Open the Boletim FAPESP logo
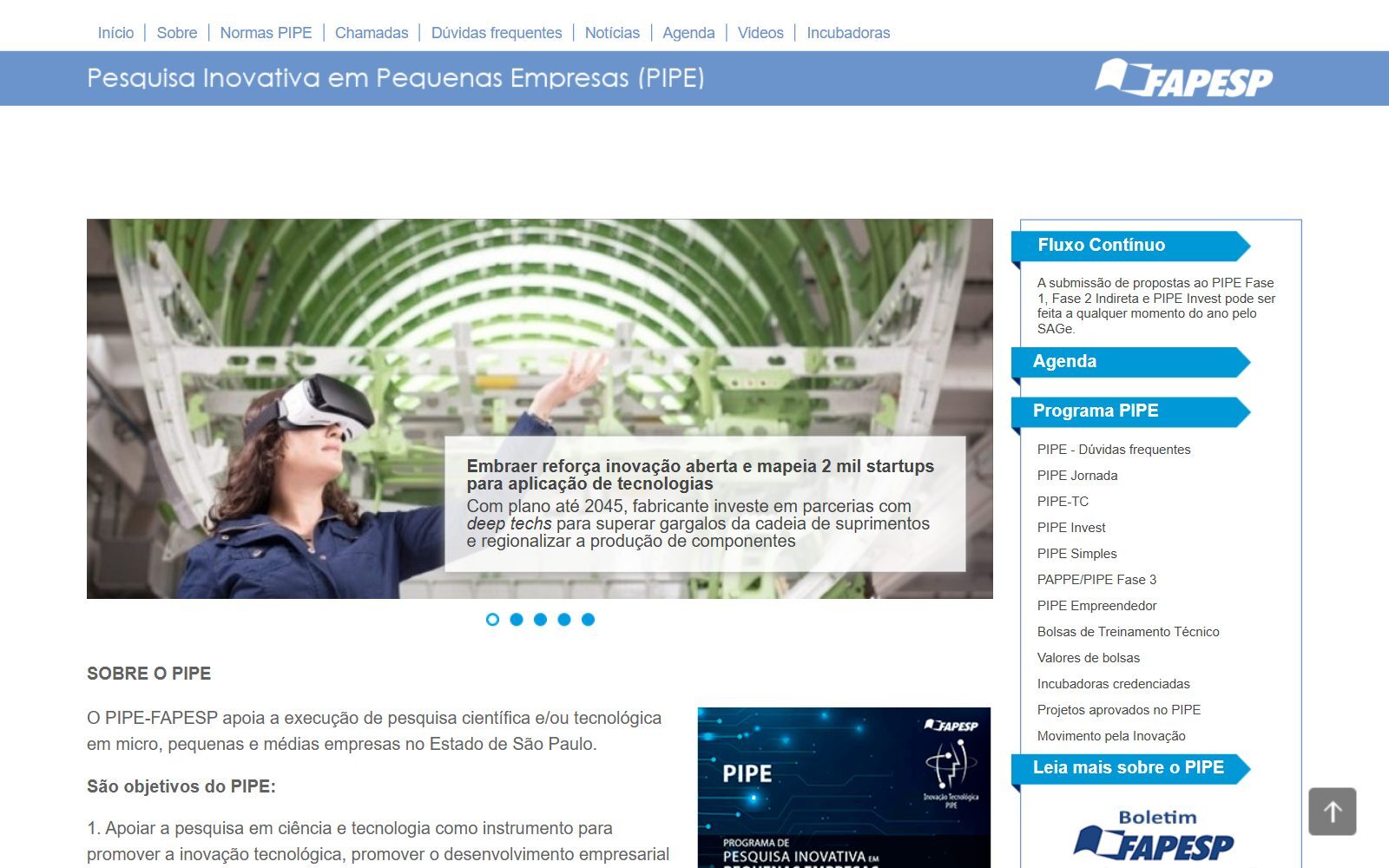The height and width of the screenshot is (868, 1389). 1154,835
